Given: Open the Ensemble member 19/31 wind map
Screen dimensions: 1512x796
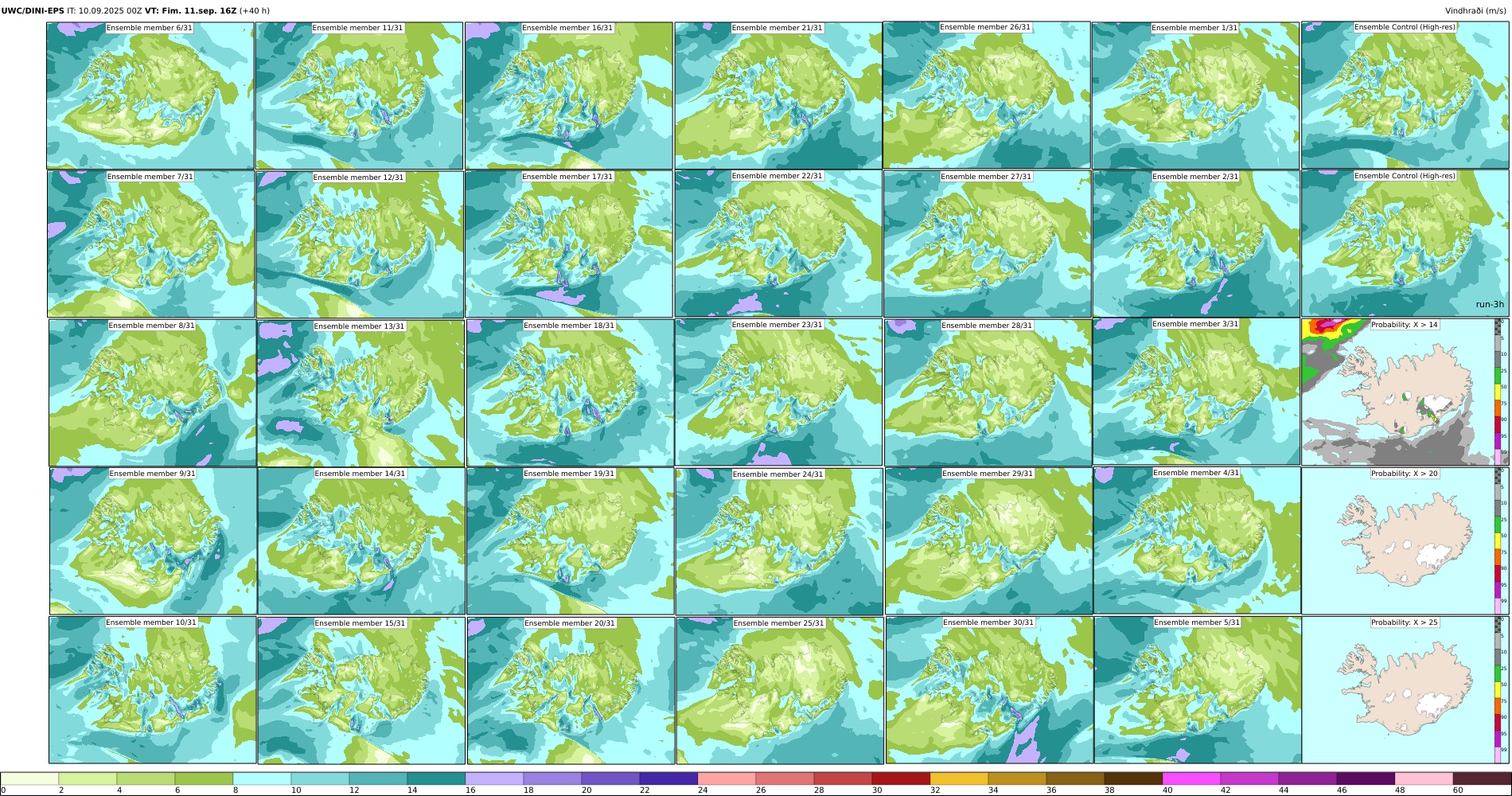Looking at the screenshot, I should tap(571, 541).
